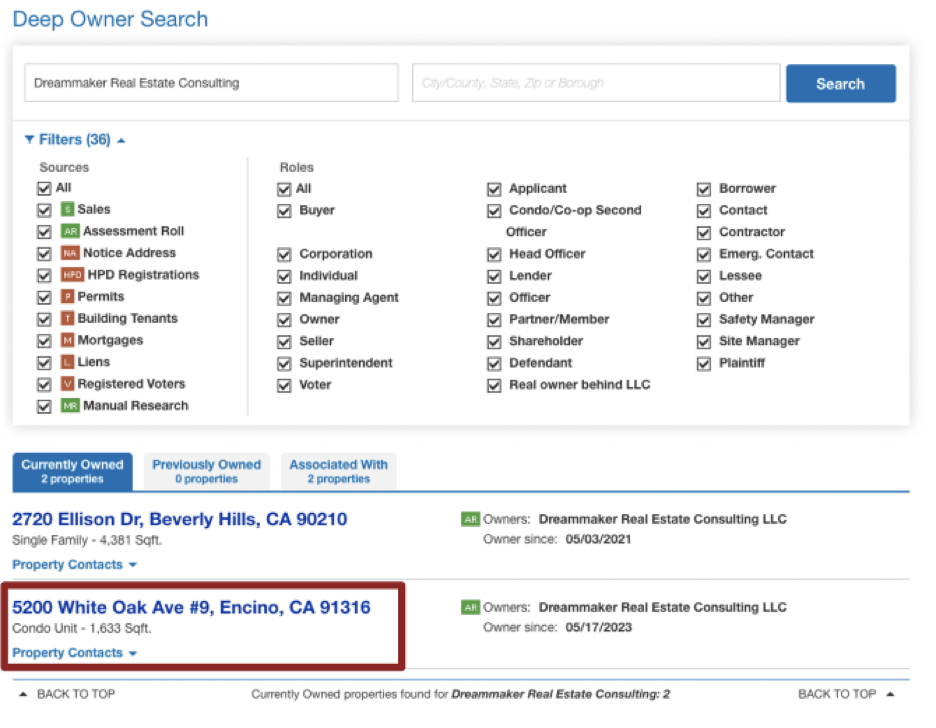936x728 pixels.
Task: Click the Filters funnel icon
Action: [x=29, y=139]
